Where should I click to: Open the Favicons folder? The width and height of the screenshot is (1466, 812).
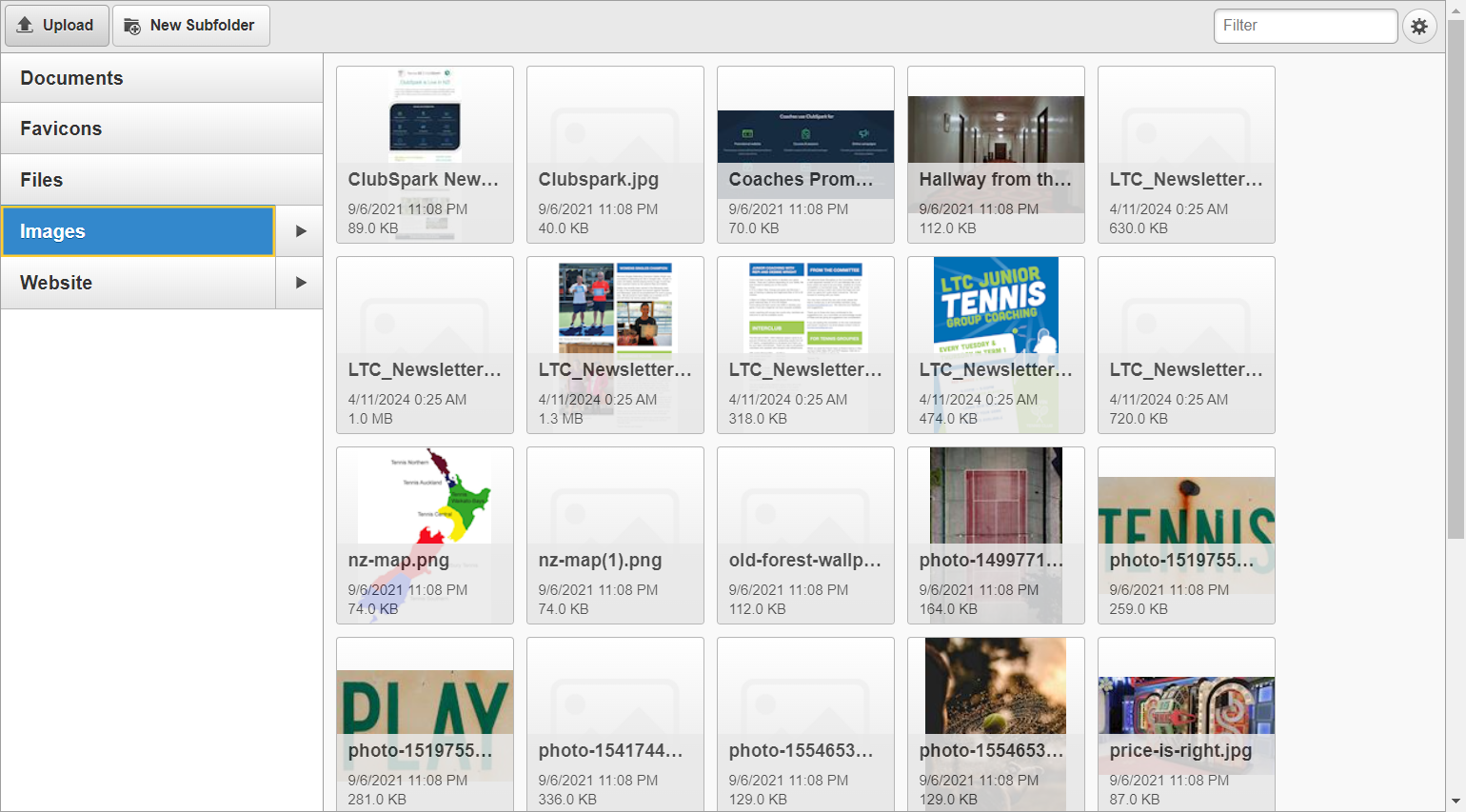click(x=162, y=129)
